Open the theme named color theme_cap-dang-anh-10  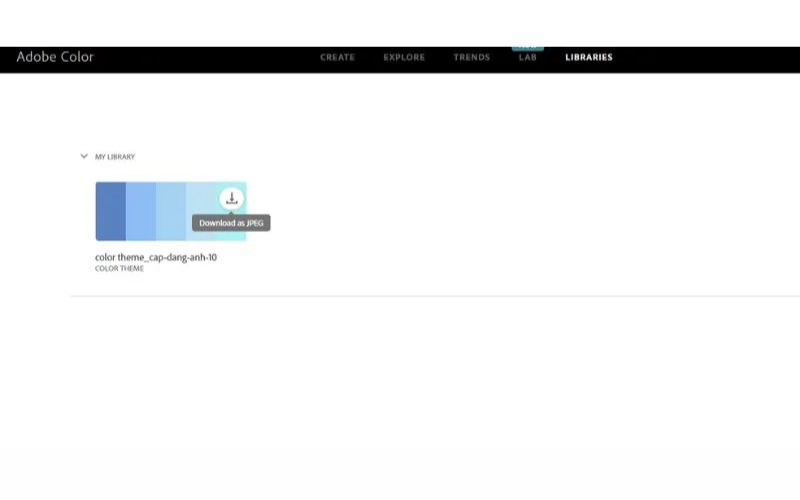coord(156,257)
